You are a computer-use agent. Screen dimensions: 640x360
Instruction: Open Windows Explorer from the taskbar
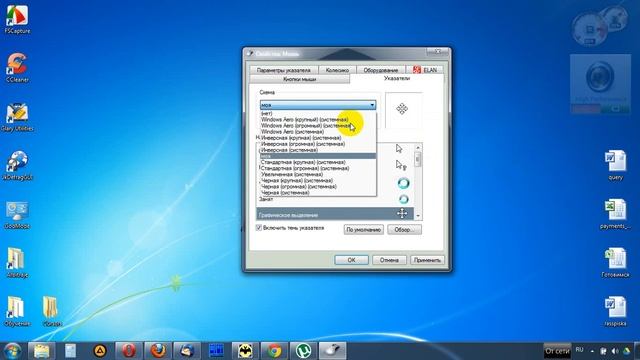coord(42,351)
